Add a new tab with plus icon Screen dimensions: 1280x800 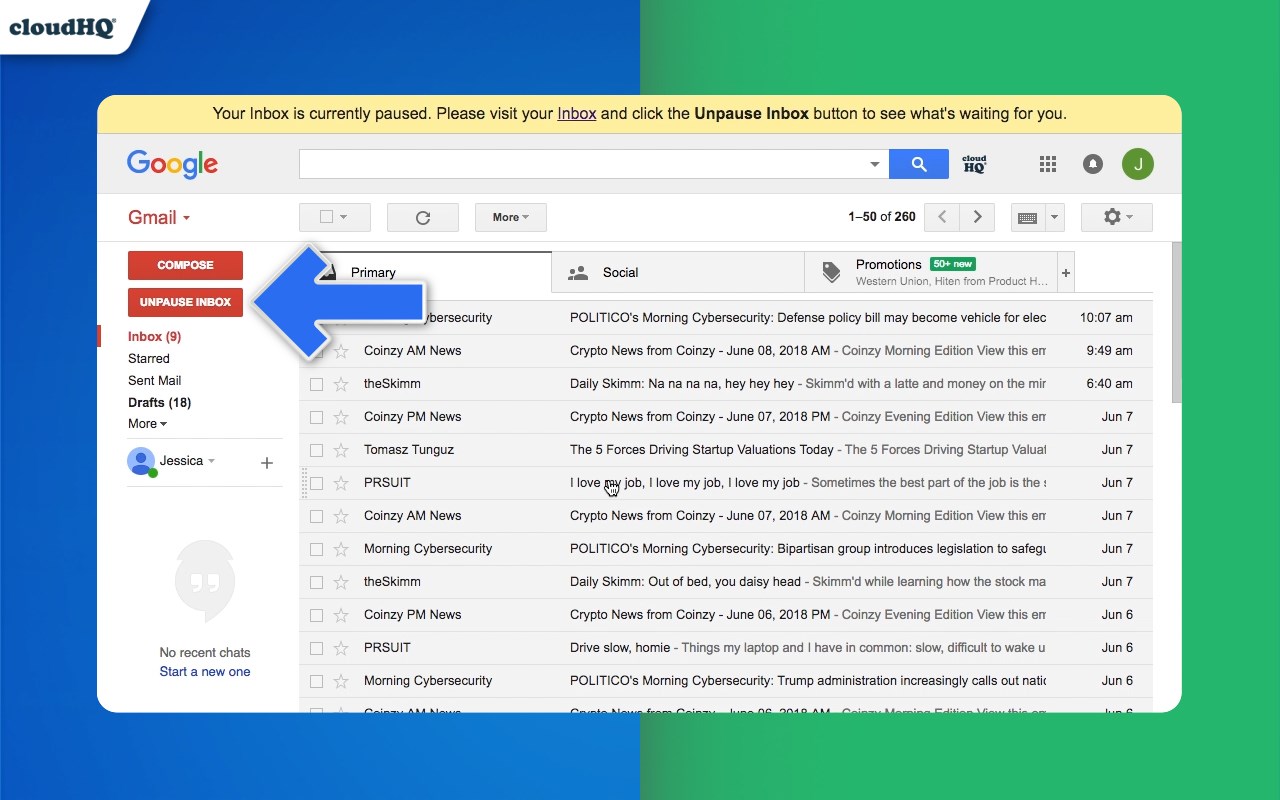click(1066, 272)
